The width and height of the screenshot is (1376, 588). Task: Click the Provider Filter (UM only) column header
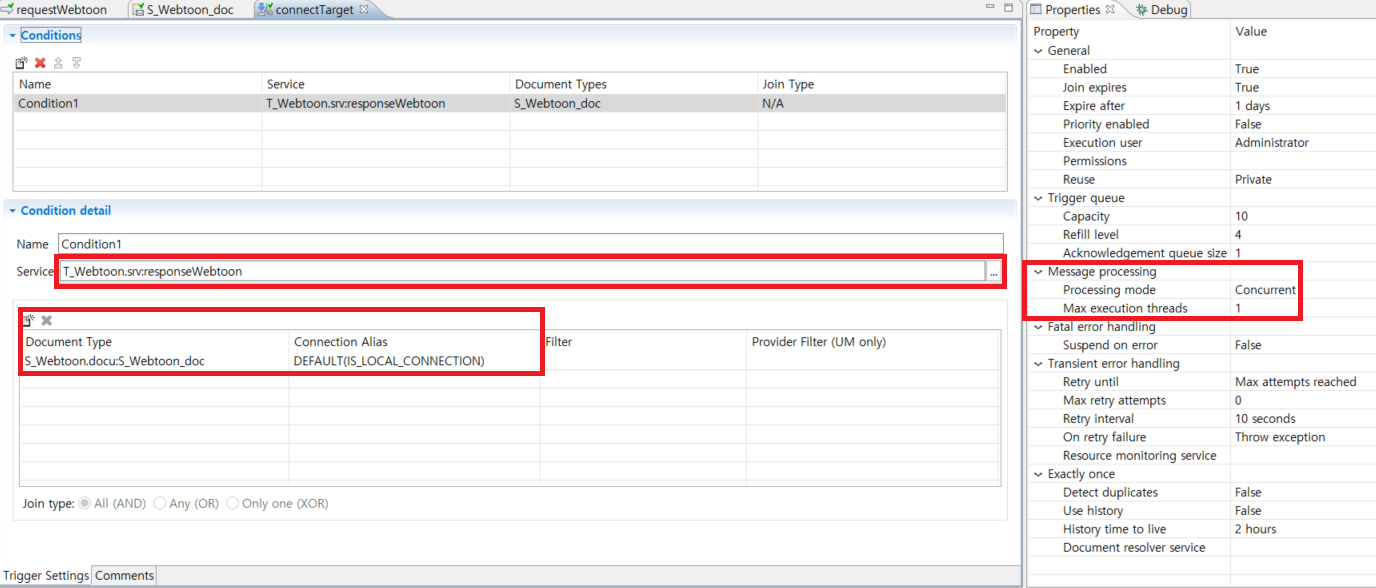click(872, 342)
